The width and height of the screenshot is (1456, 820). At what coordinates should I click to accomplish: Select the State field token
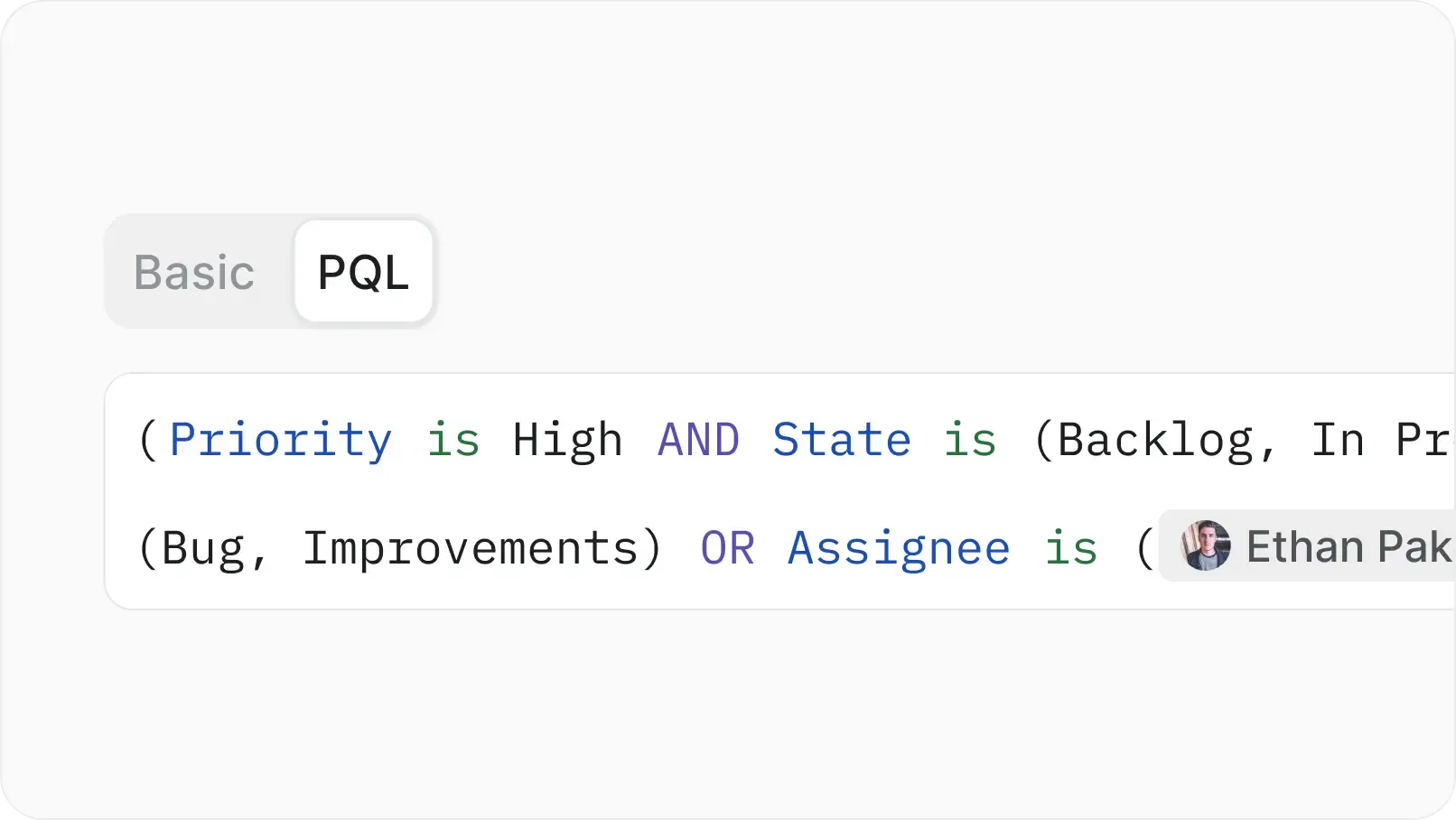[840, 440]
